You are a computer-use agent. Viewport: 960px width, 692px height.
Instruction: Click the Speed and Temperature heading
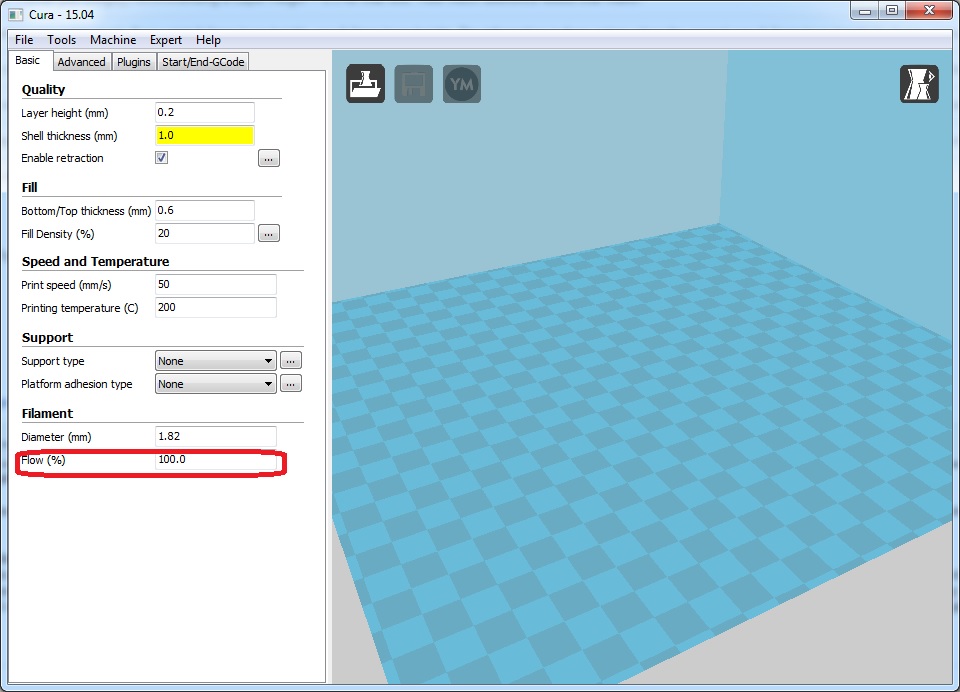click(96, 261)
